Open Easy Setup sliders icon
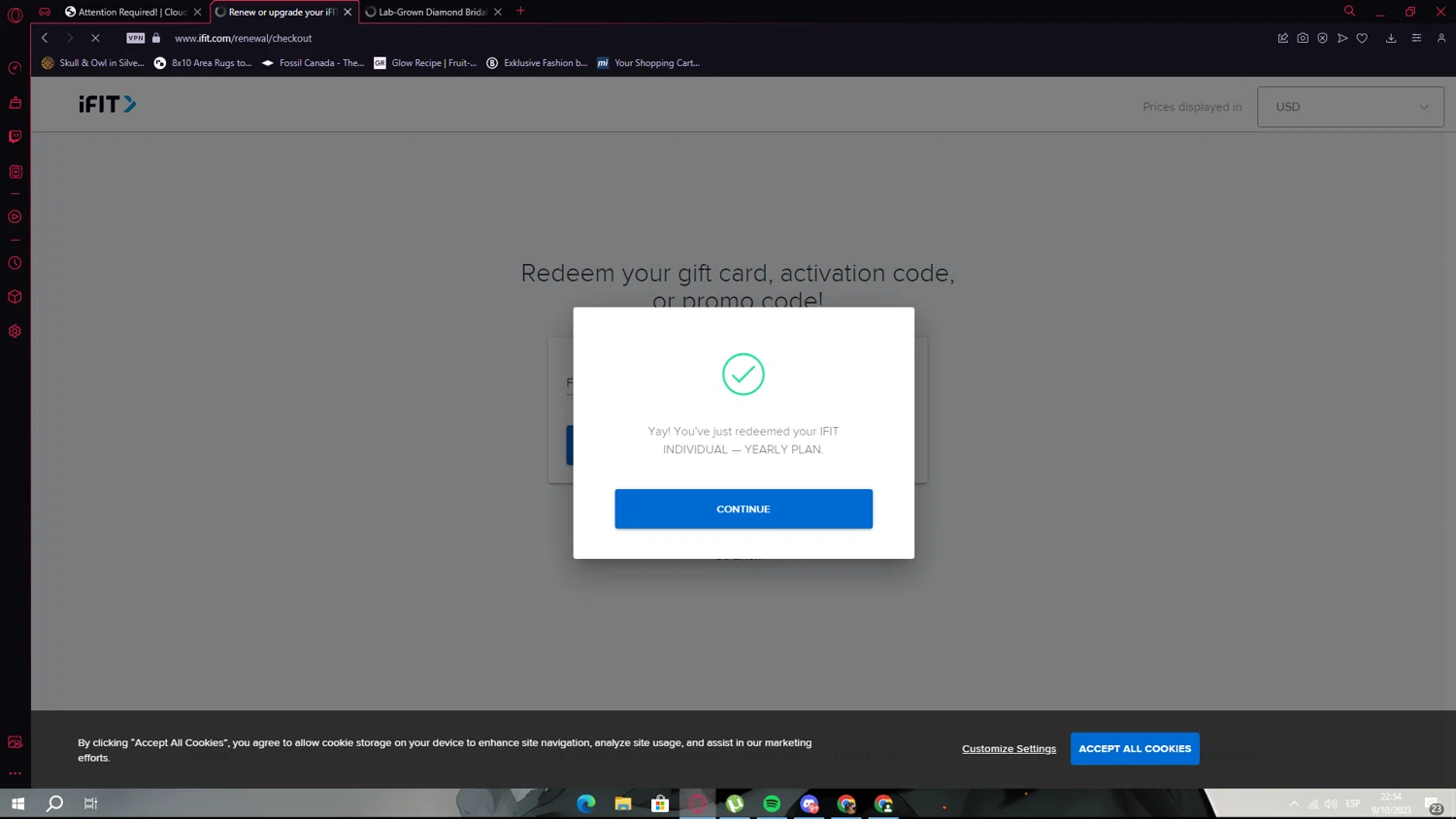1456x819 pixels. [x=1416, y=38]
